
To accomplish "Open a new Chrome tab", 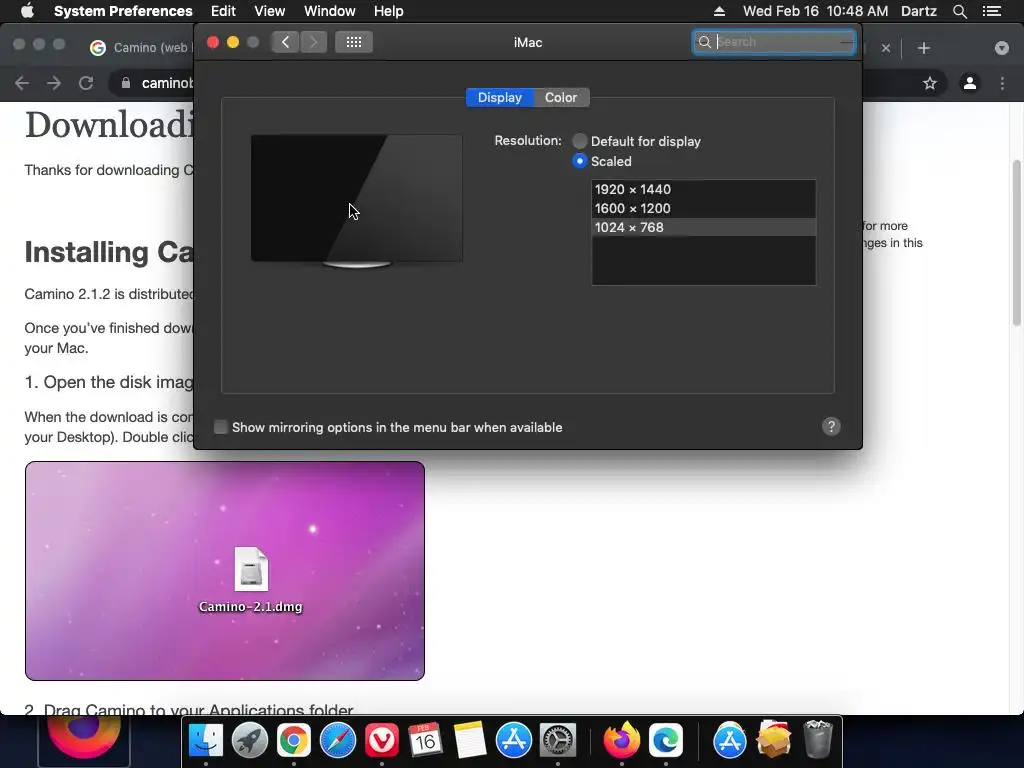I will coord(923,48).
